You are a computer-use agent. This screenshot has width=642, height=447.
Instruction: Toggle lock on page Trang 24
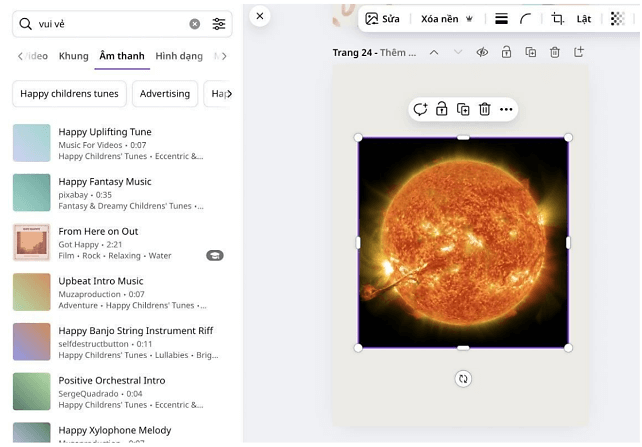coord(506,52)
